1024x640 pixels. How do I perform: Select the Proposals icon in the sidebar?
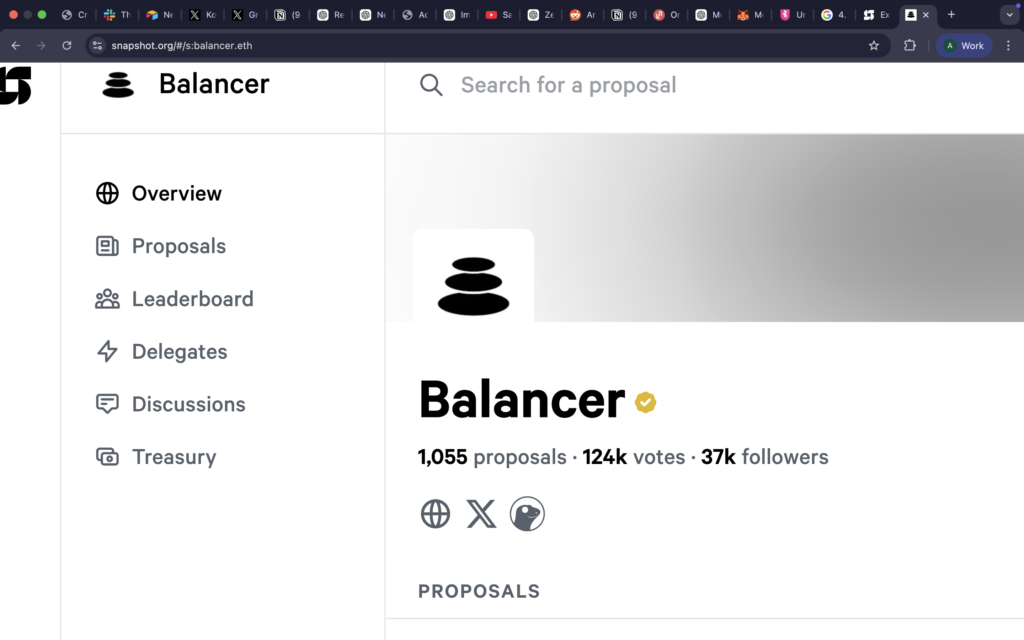click(x=107, y=246)
